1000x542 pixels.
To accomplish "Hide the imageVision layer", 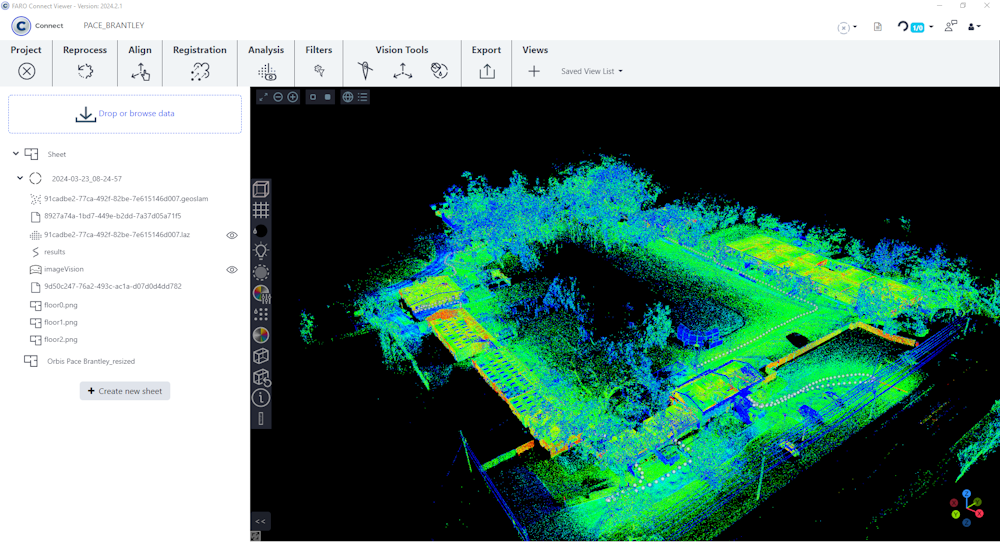I will point(232,270).
